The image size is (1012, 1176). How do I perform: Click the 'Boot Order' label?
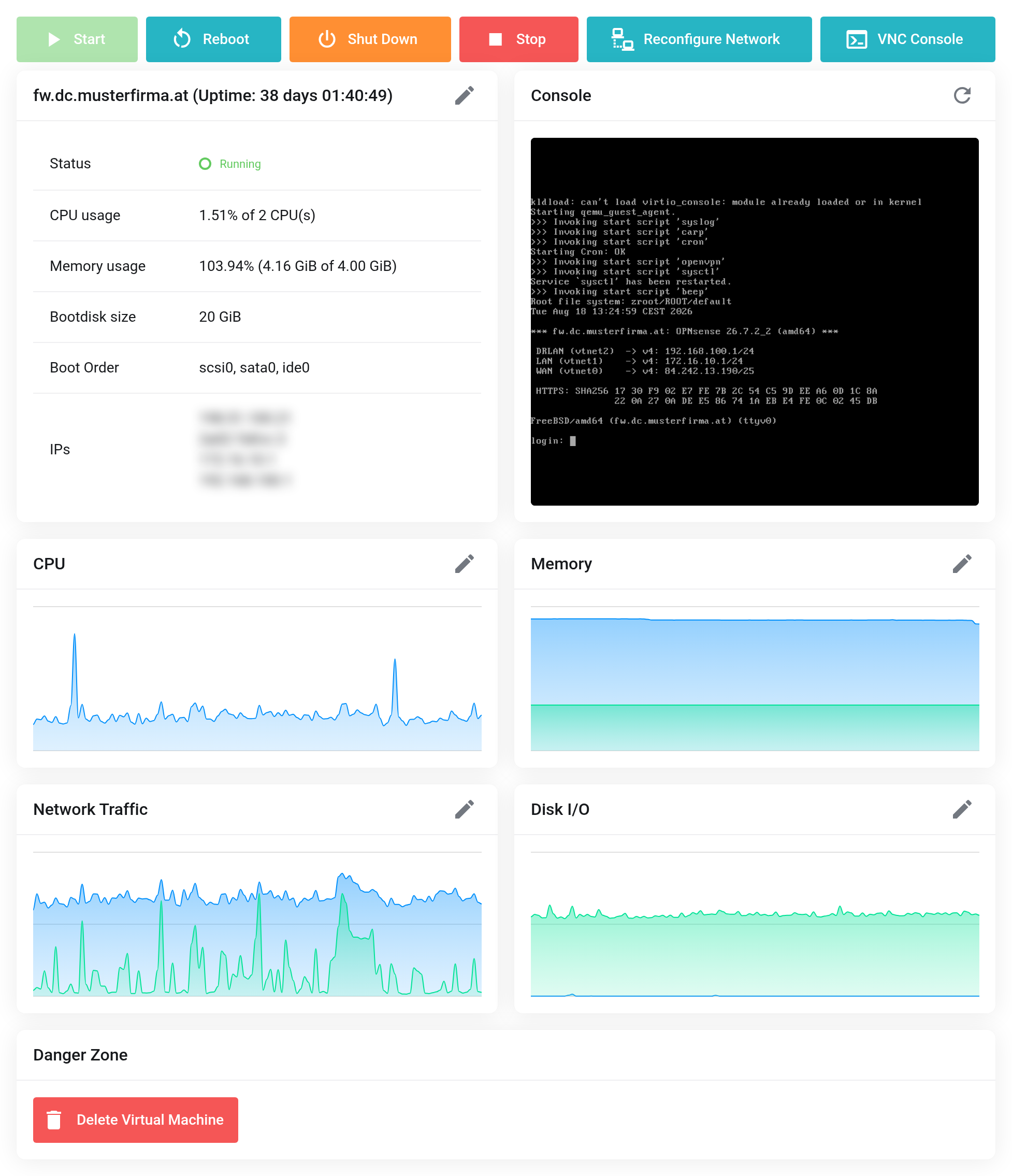click(84, 368)
